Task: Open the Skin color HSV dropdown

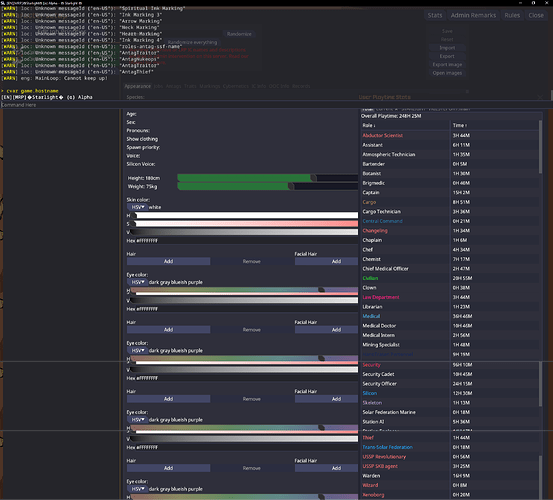Action: (x=137, y=207)
